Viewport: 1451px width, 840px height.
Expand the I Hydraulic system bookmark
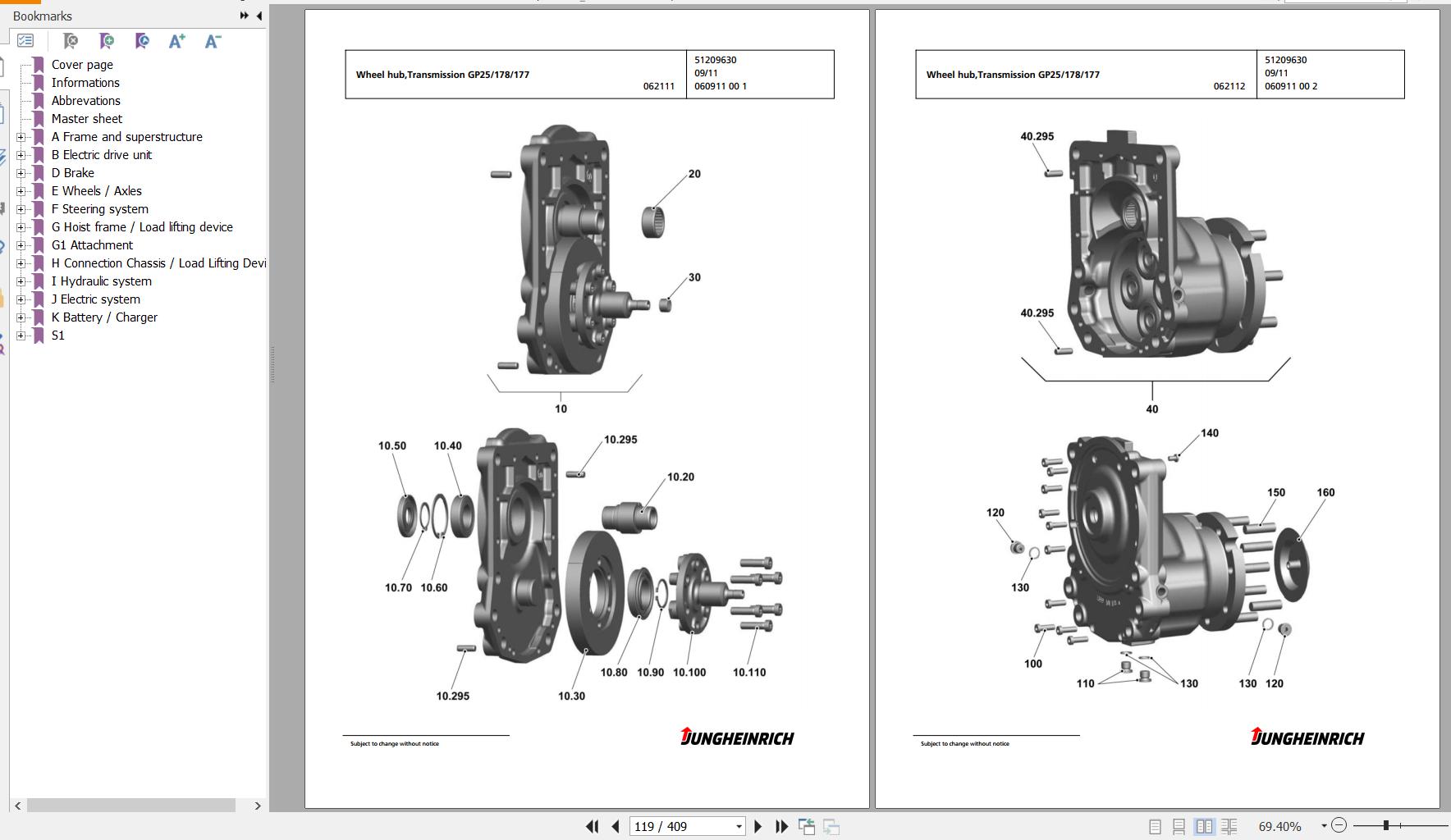click(x=21, y=281)
